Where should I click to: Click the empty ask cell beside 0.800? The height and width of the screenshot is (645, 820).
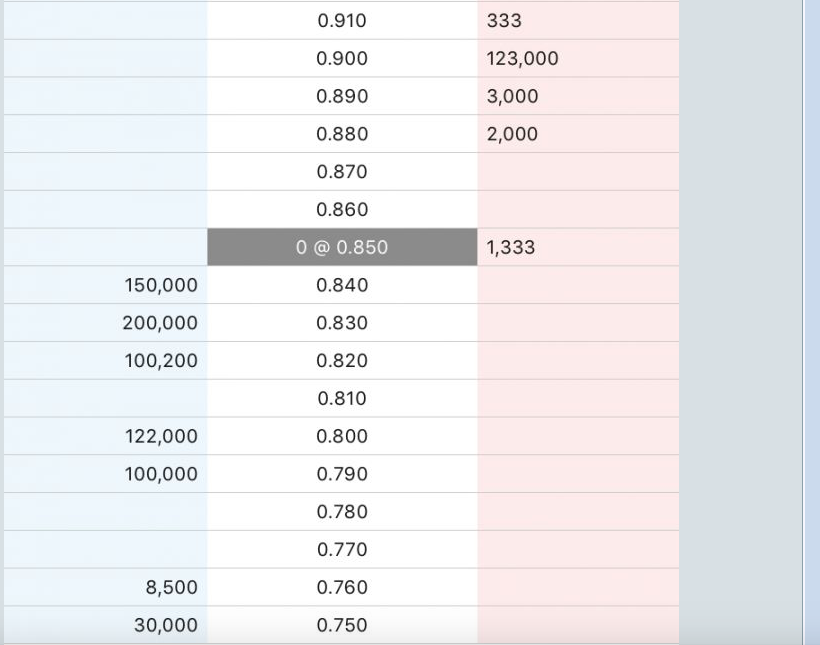pos(578,436)
